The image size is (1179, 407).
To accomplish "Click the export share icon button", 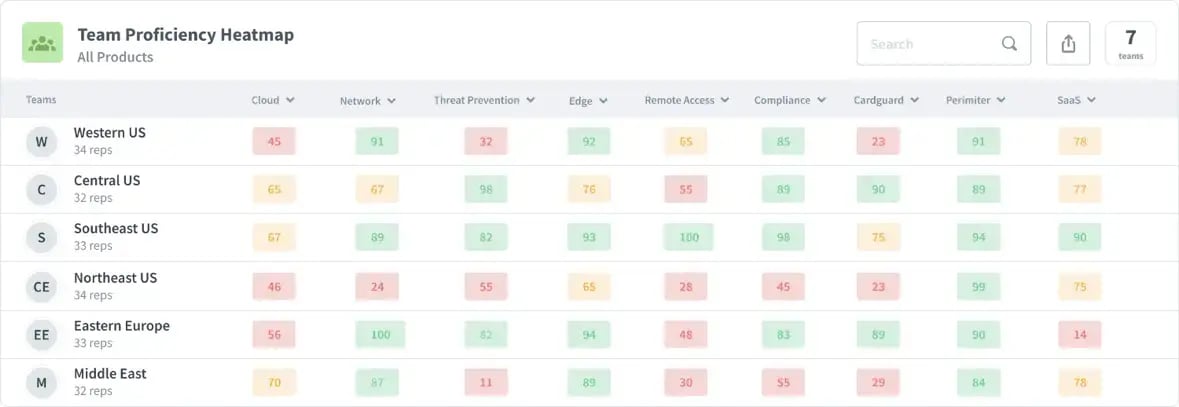I will coord(1068,44).
